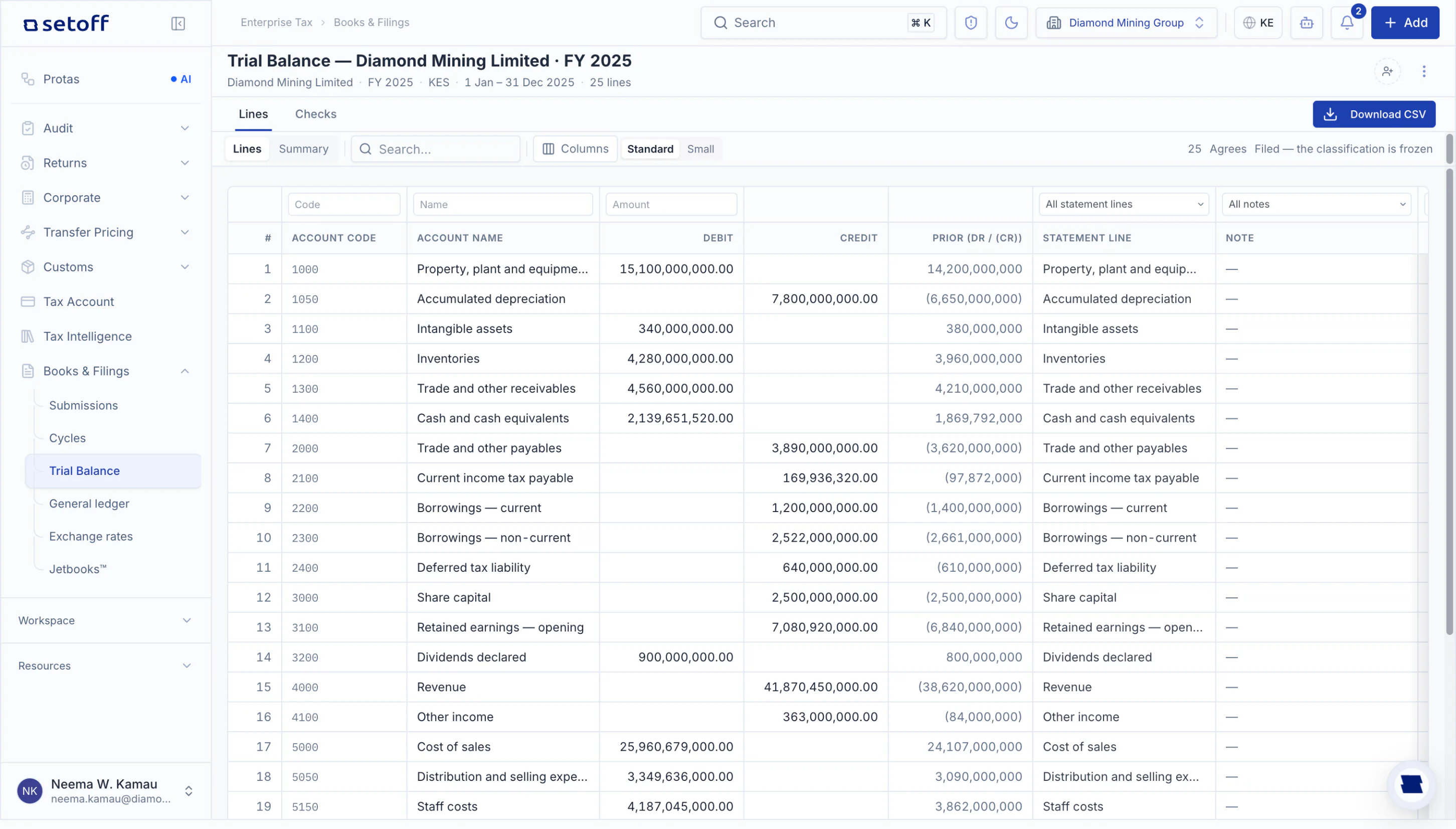Click the setoff logo
This screenshot has width=1456, height=829.
[66, 24]
